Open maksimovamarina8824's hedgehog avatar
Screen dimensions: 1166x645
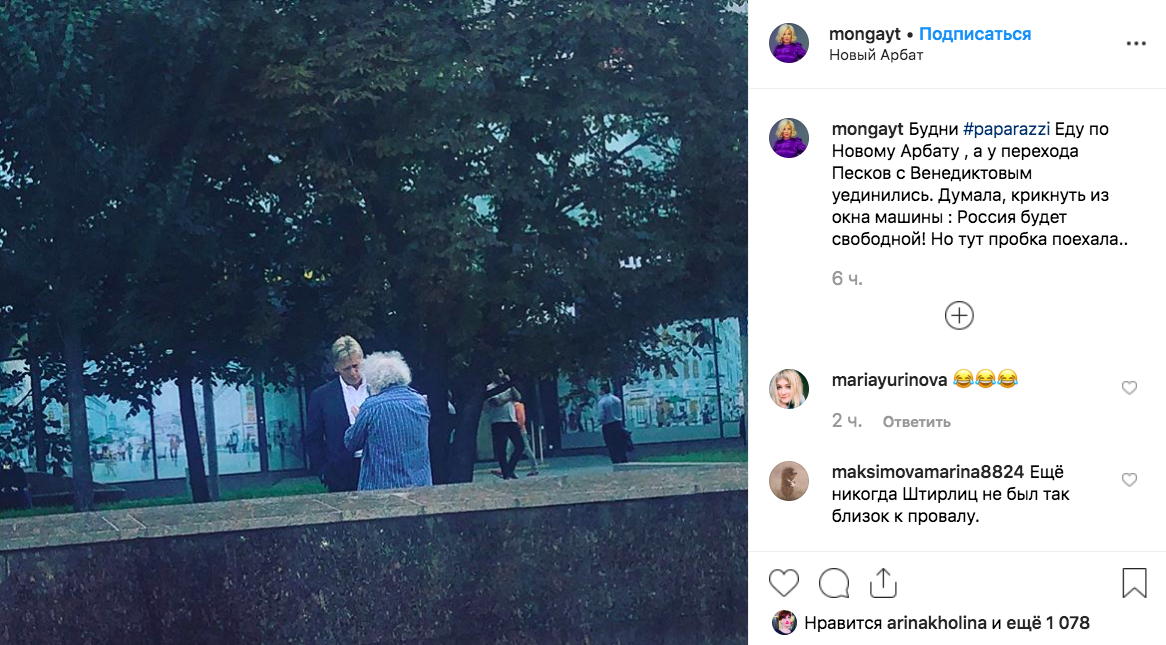coord(788,481)
